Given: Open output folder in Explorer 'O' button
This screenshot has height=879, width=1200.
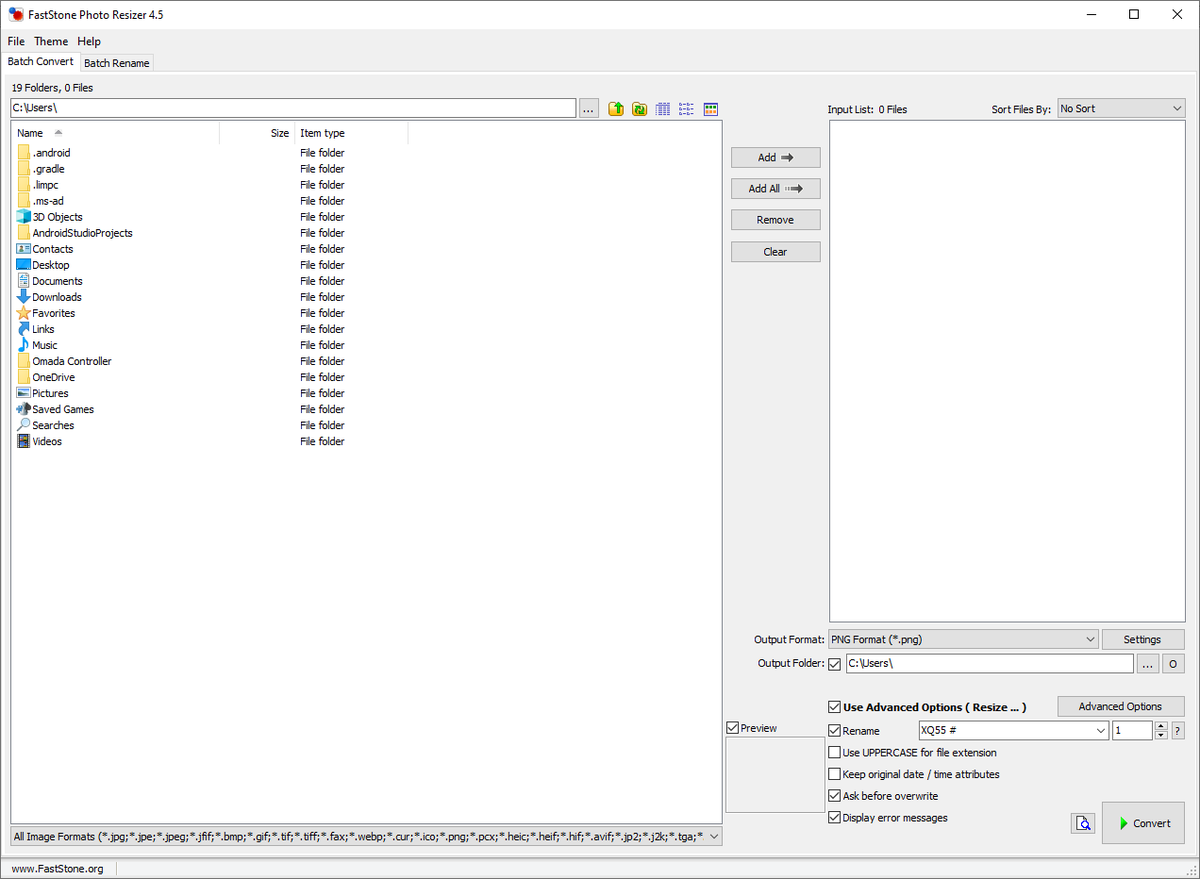Looking at the screenshot, I should (1173, 664).
